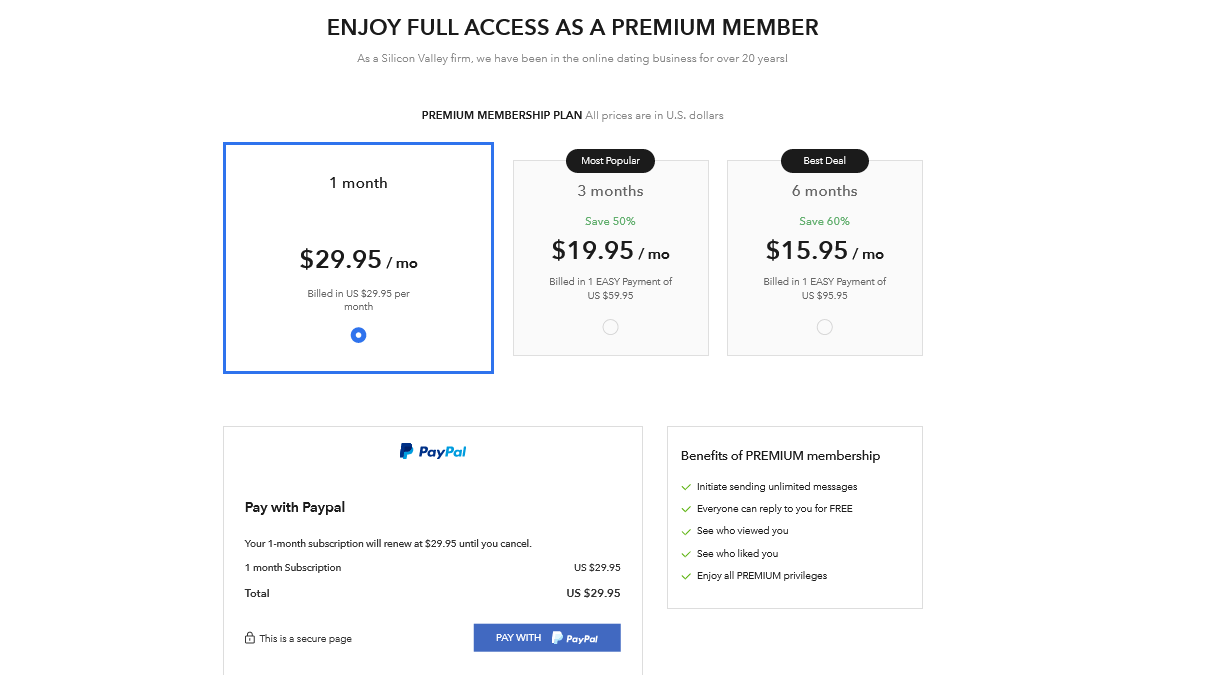This screenshot has width=1225, height=675.
Task: Click the Pay with Paypal heading
Action: click(x=295, y=507)
